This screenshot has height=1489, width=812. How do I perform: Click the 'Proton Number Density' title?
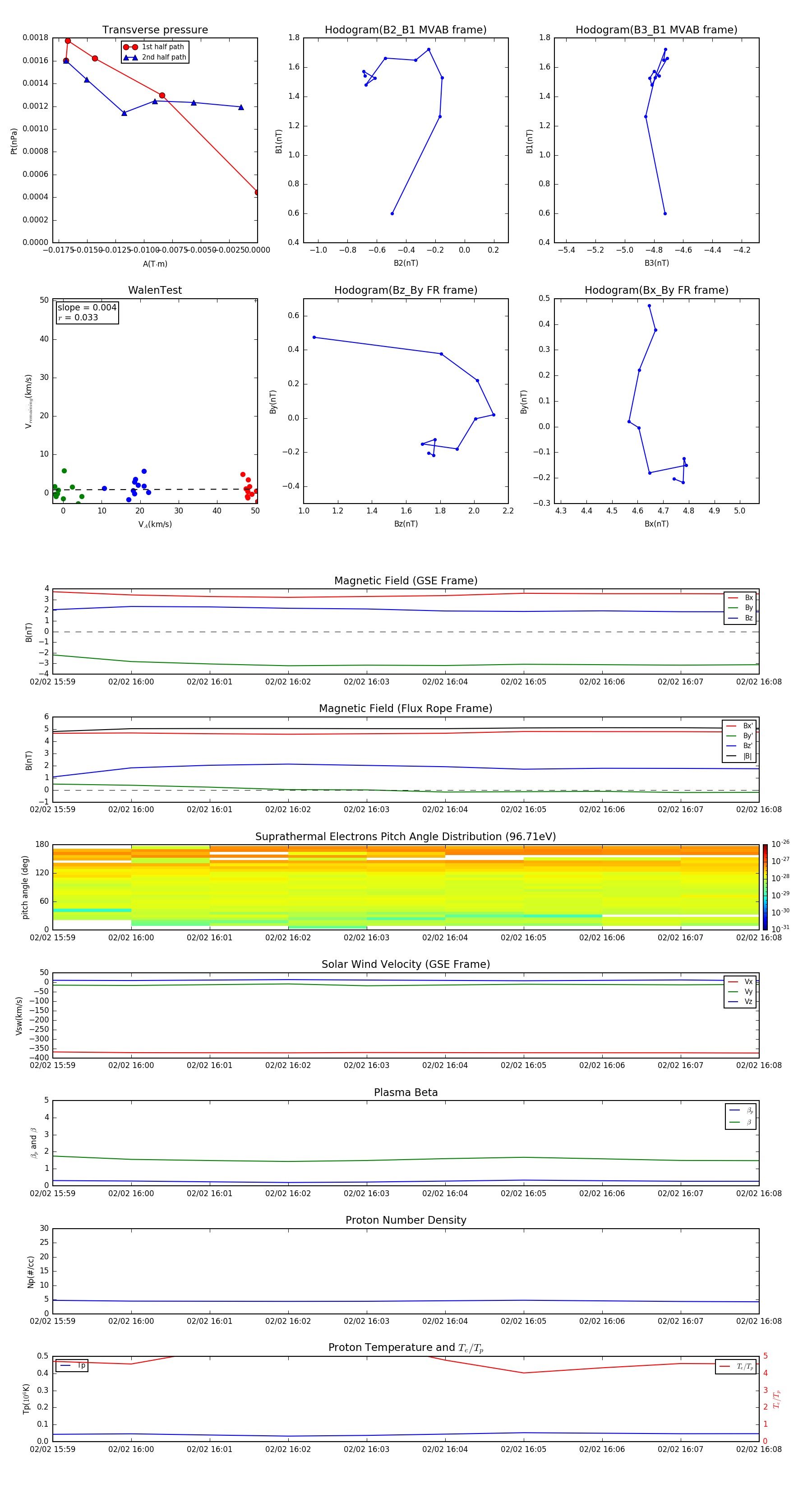point(406,1220)
